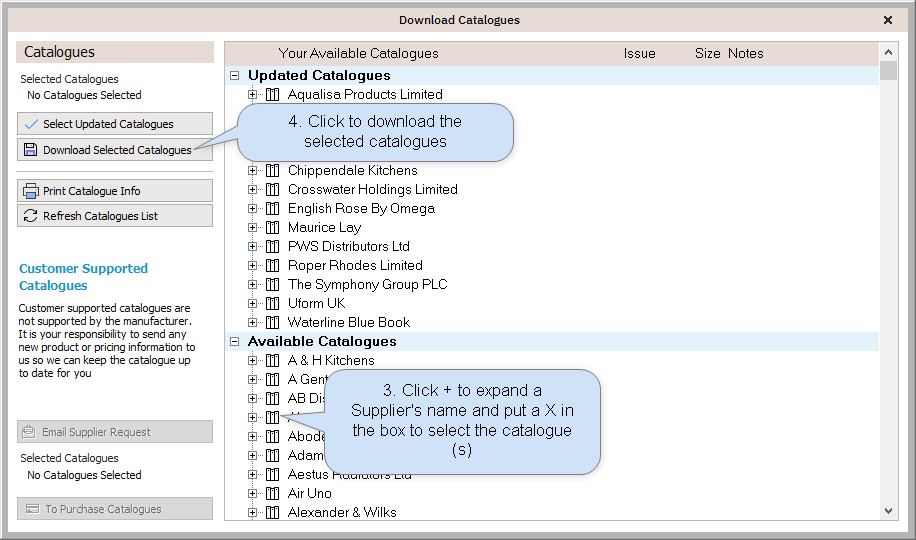
Task: Click the catalogue icon next to Crosswater Holdings Limited
Action: pos(272,189)
